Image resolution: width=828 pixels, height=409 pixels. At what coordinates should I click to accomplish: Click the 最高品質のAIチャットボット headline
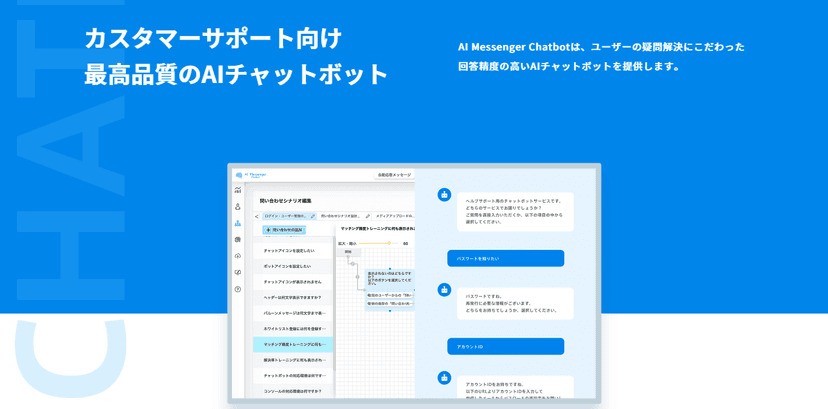point(236,74)
